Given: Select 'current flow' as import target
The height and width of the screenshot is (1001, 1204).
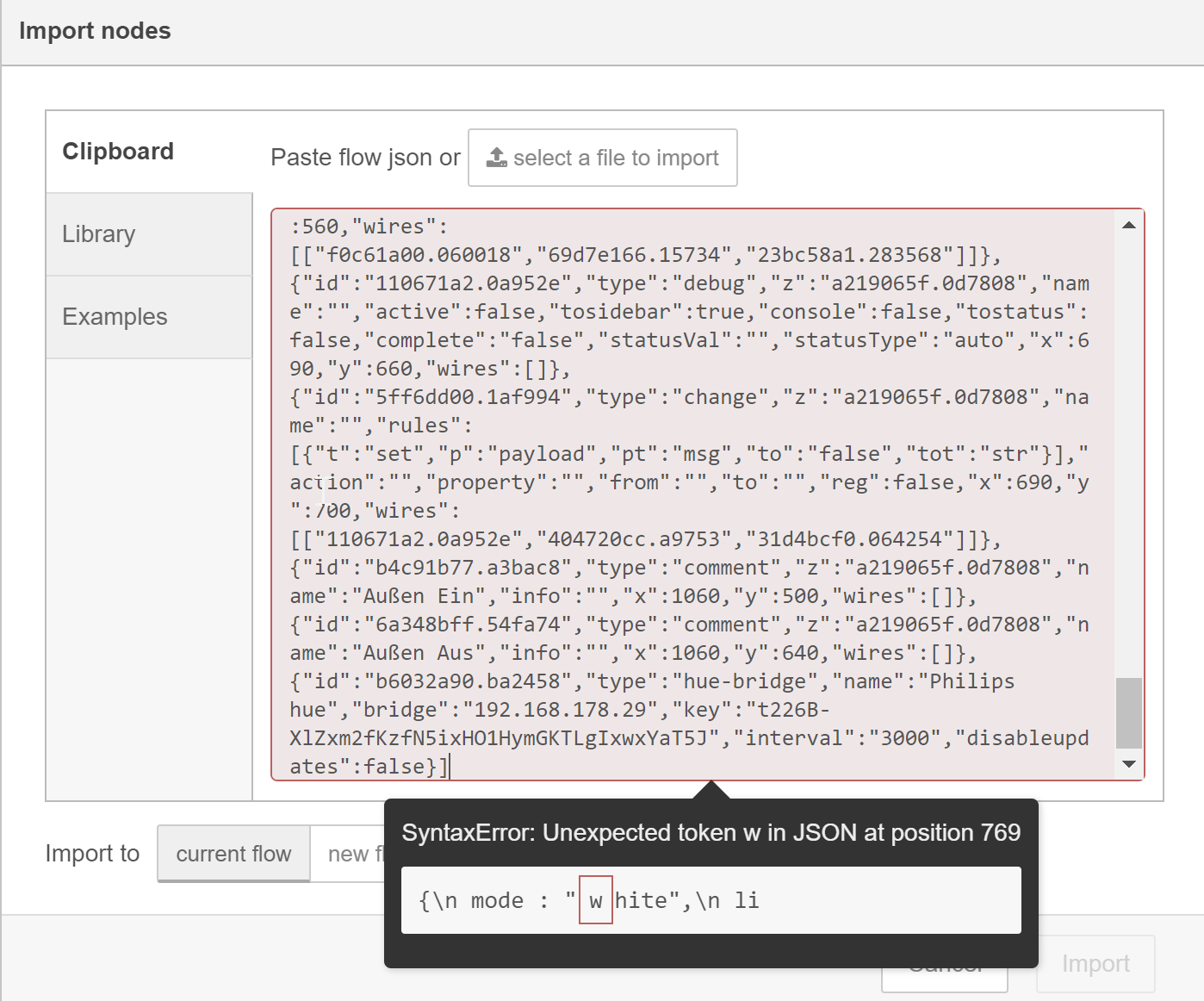Looking at the screenshot, I should [233, 853].
